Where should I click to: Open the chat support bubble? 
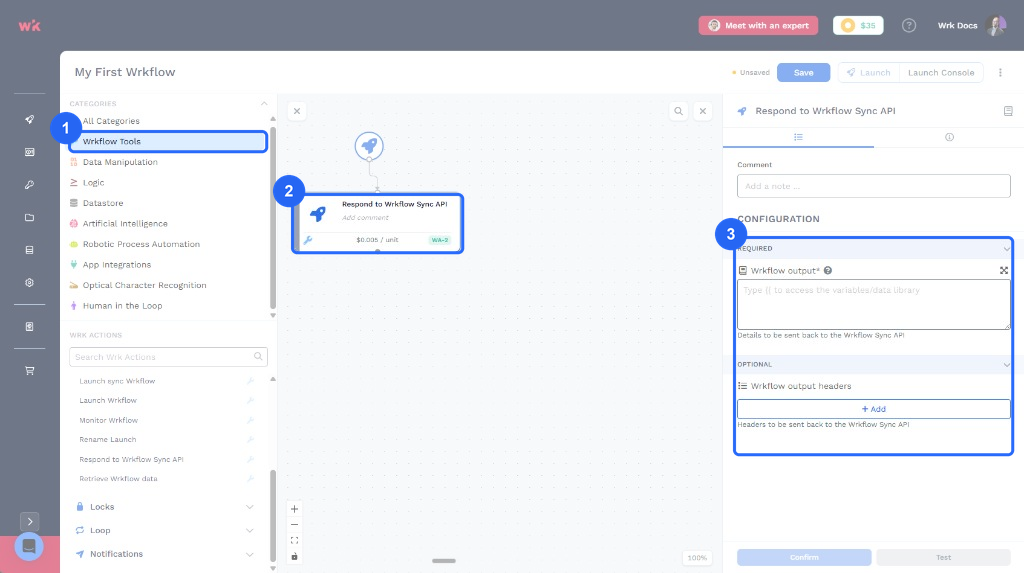29,546
